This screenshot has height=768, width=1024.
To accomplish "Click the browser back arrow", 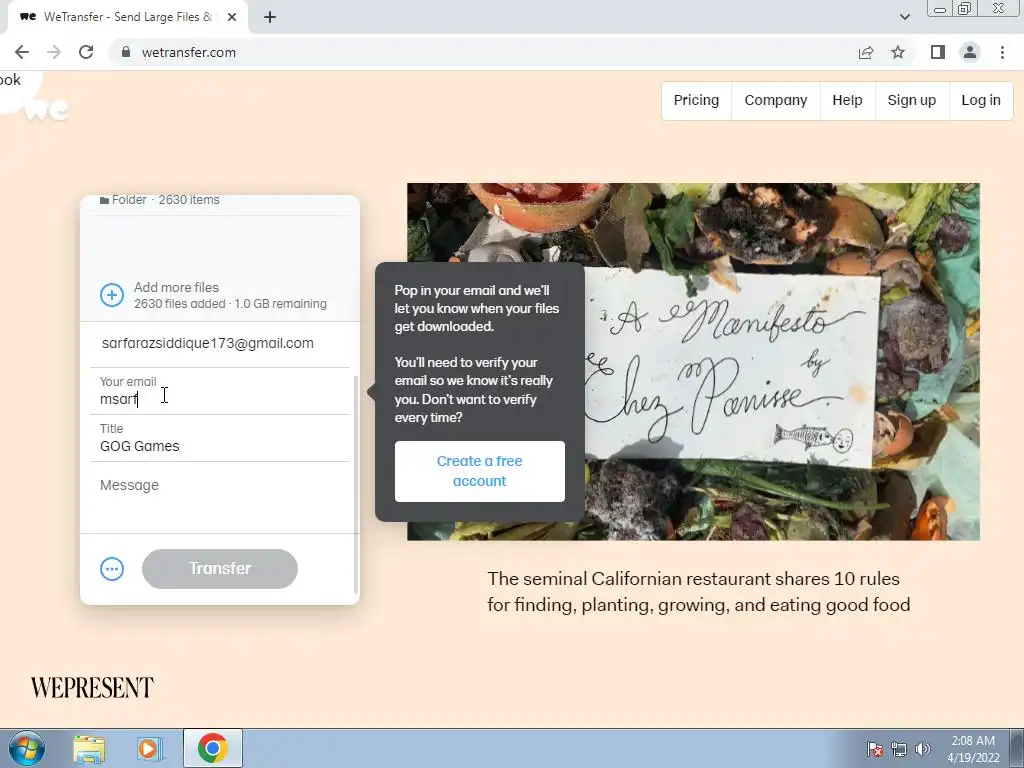I will pos(22,52).
